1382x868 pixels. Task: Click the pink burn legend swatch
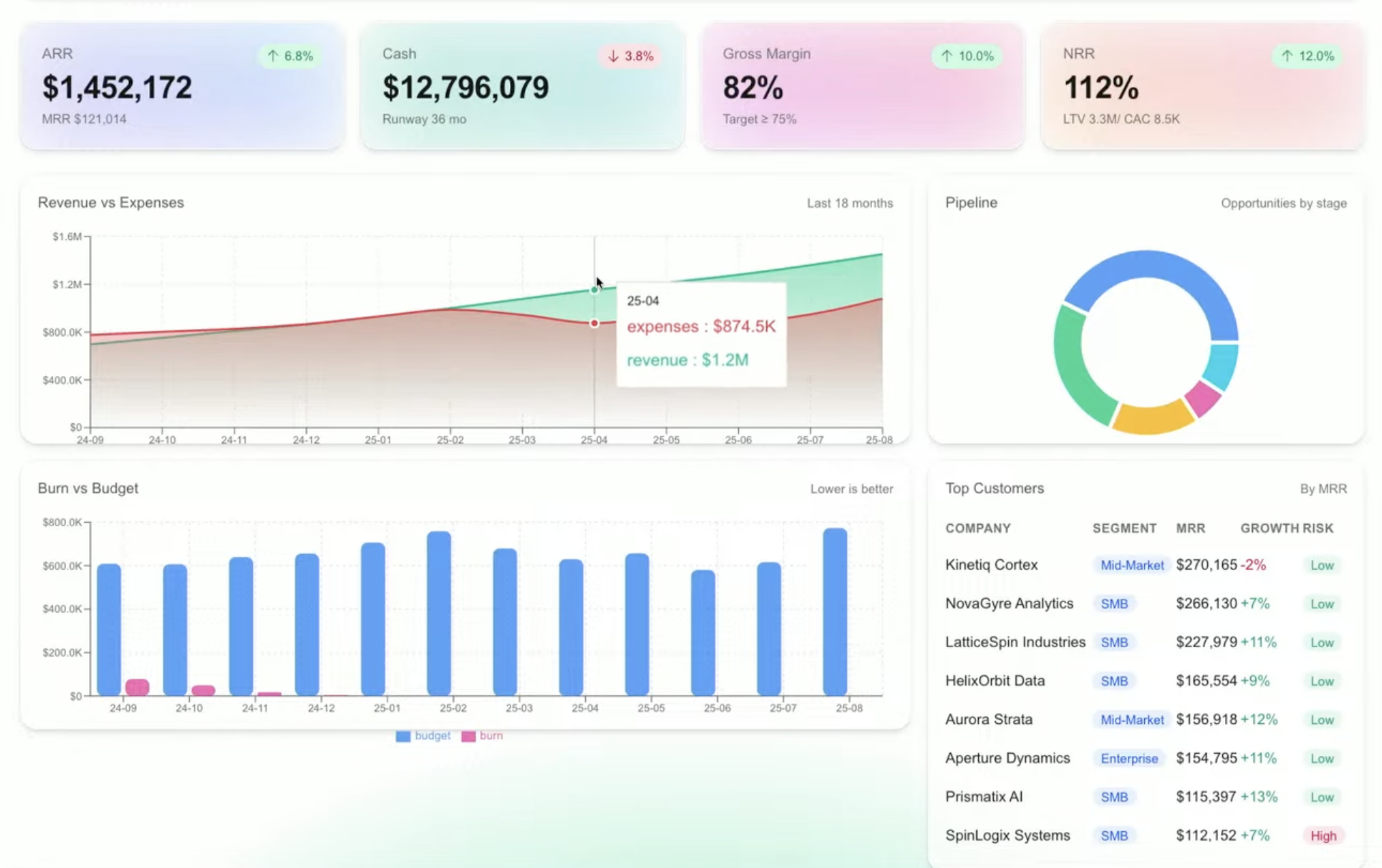(x=468, y=736)
